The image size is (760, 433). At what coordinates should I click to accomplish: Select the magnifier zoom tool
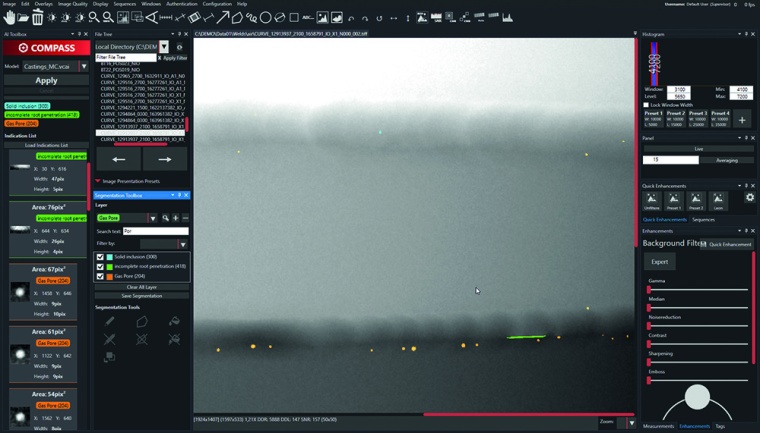tap(94, 17)
